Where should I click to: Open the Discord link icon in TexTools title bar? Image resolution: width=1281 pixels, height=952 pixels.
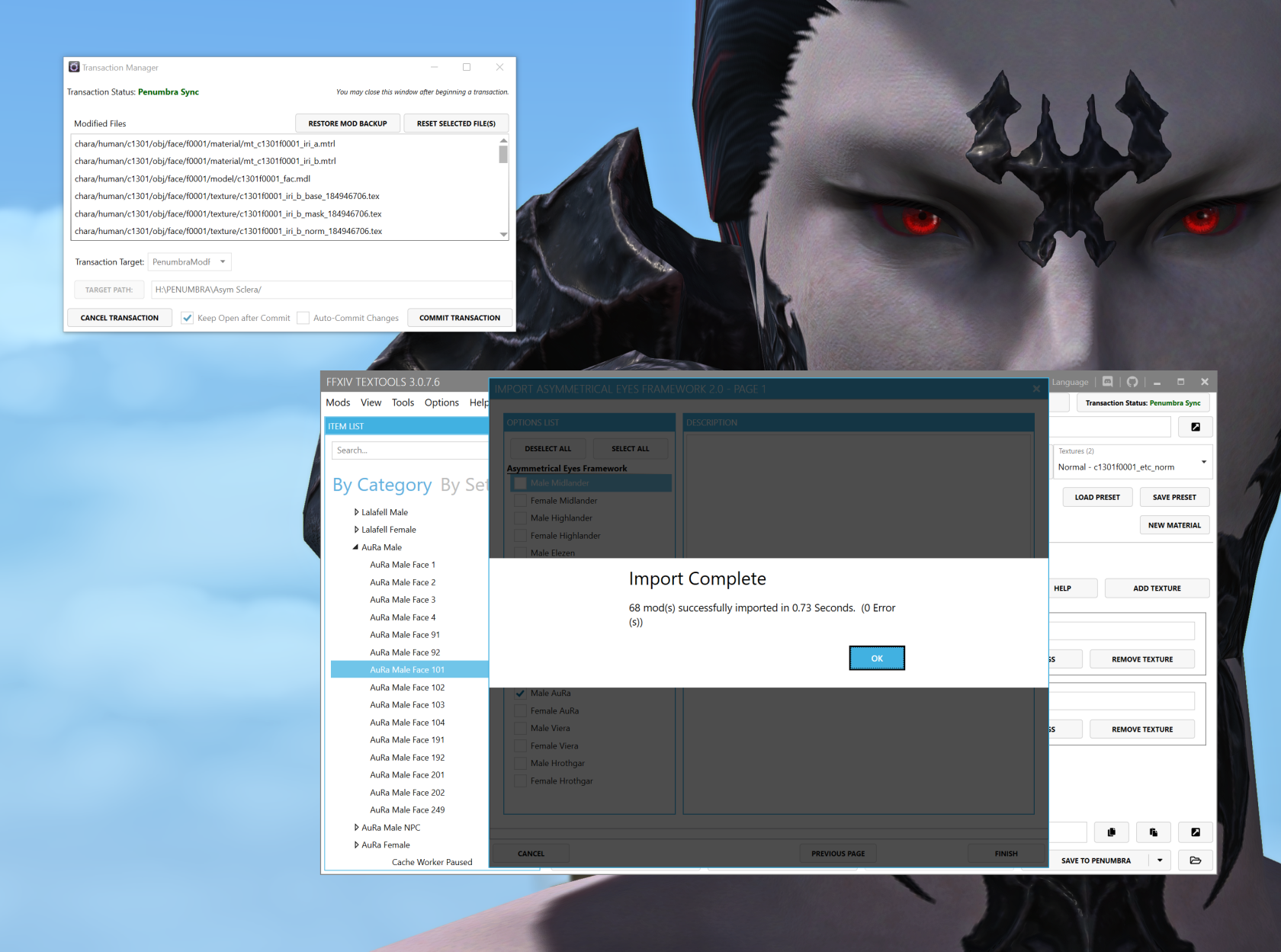click(1108, 382)
